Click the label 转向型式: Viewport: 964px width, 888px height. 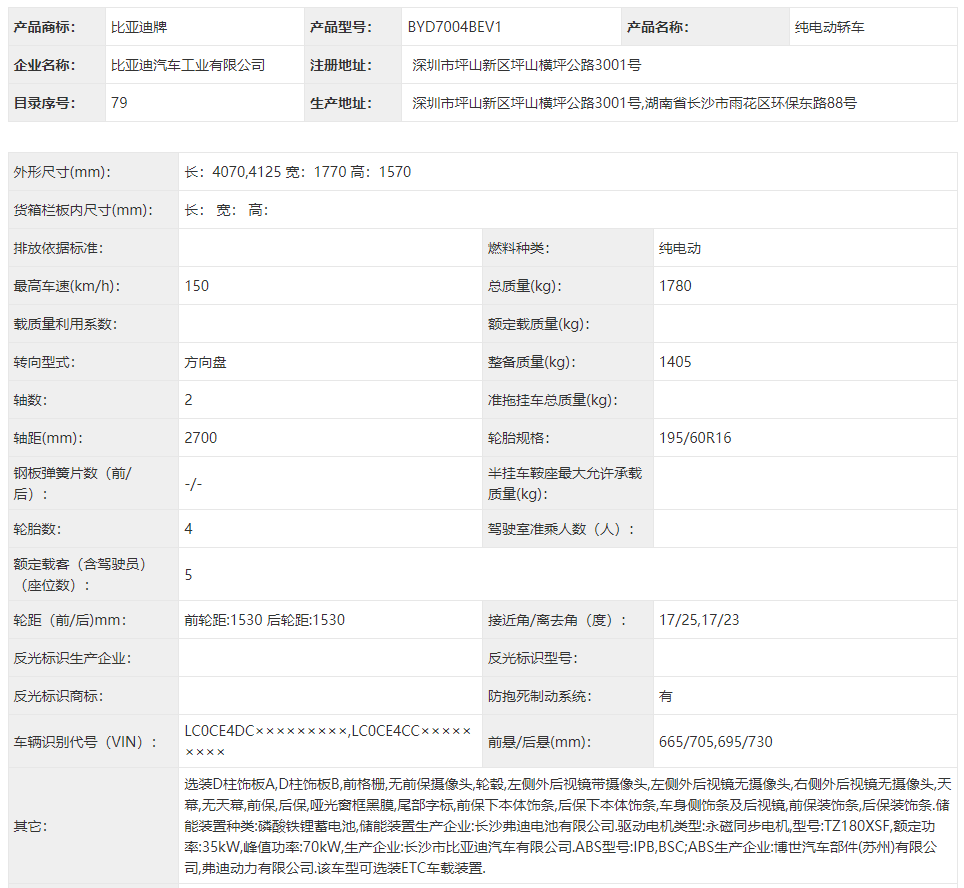[x=44, y=362]
